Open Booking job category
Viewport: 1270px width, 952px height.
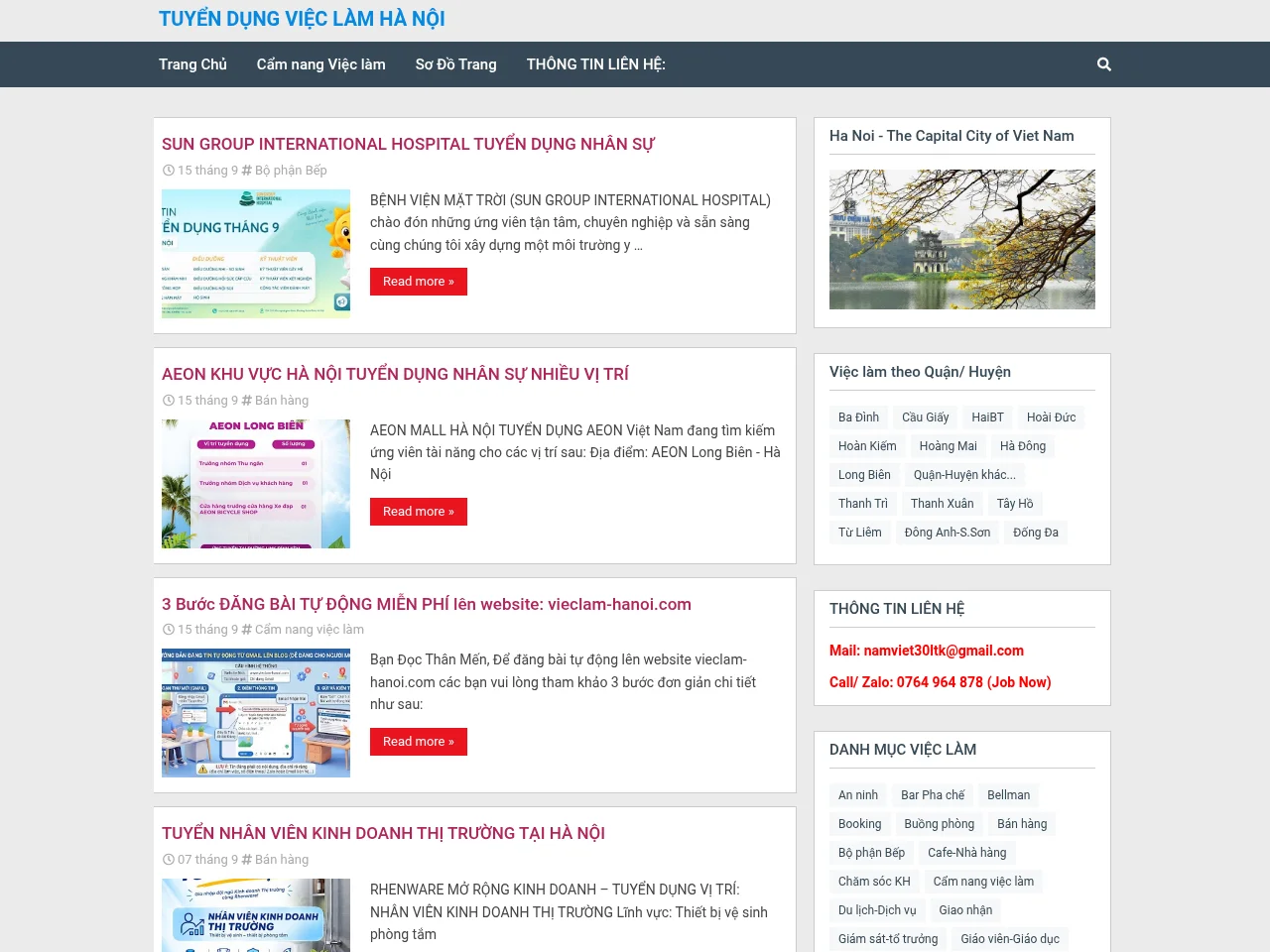coord(860,824)
